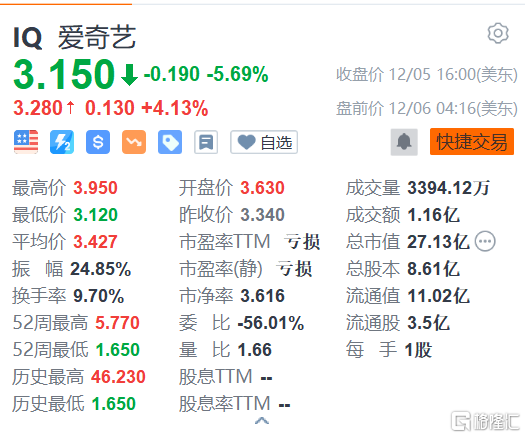Collapse the details with the bottom chevron
The image size is (526, 438).
click(x=262, y=421)
